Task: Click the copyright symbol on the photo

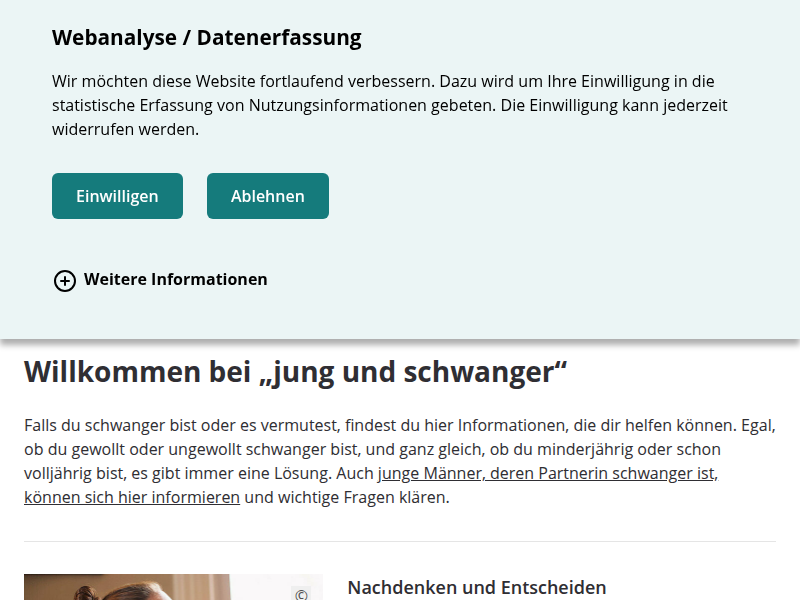Action: (x=301, y=593)
